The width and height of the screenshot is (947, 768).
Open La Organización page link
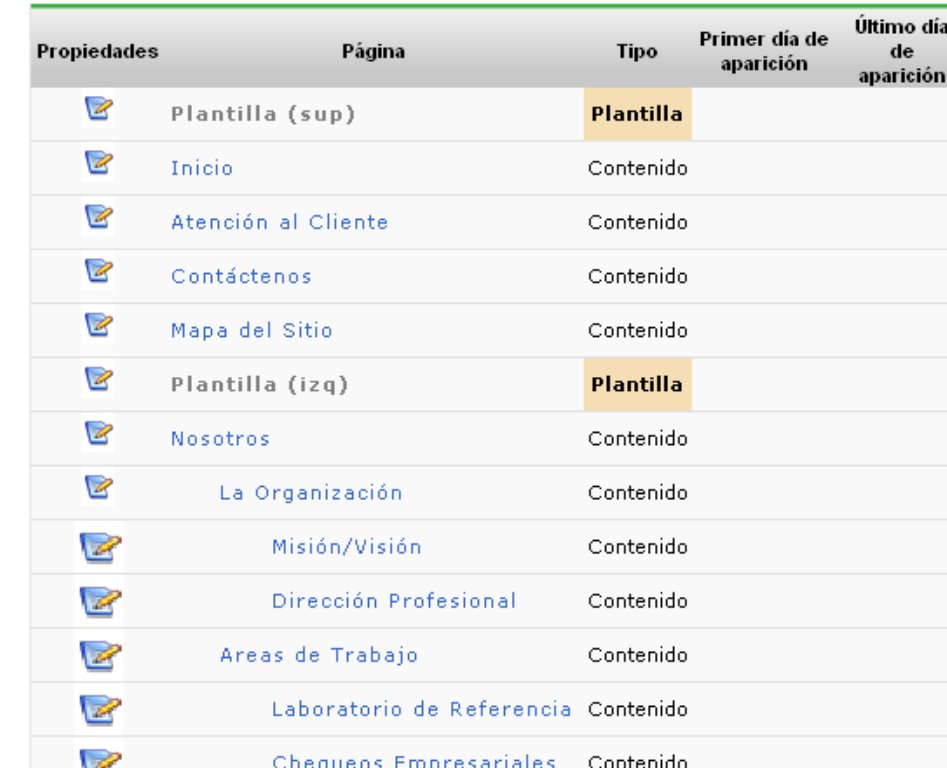pos(310,493)
